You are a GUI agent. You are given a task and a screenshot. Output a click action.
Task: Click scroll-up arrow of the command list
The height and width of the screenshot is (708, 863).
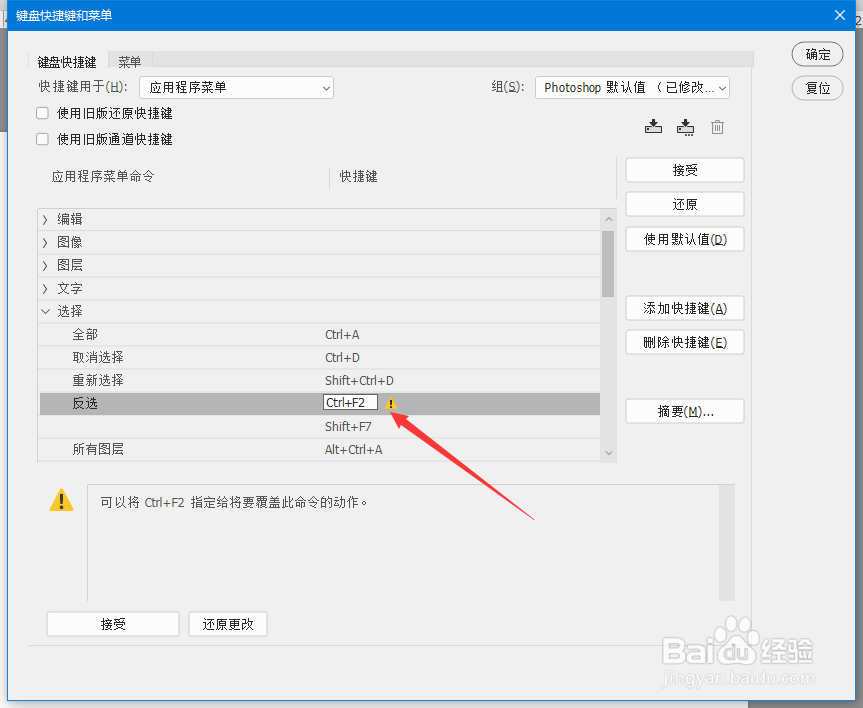click(608, 218)
